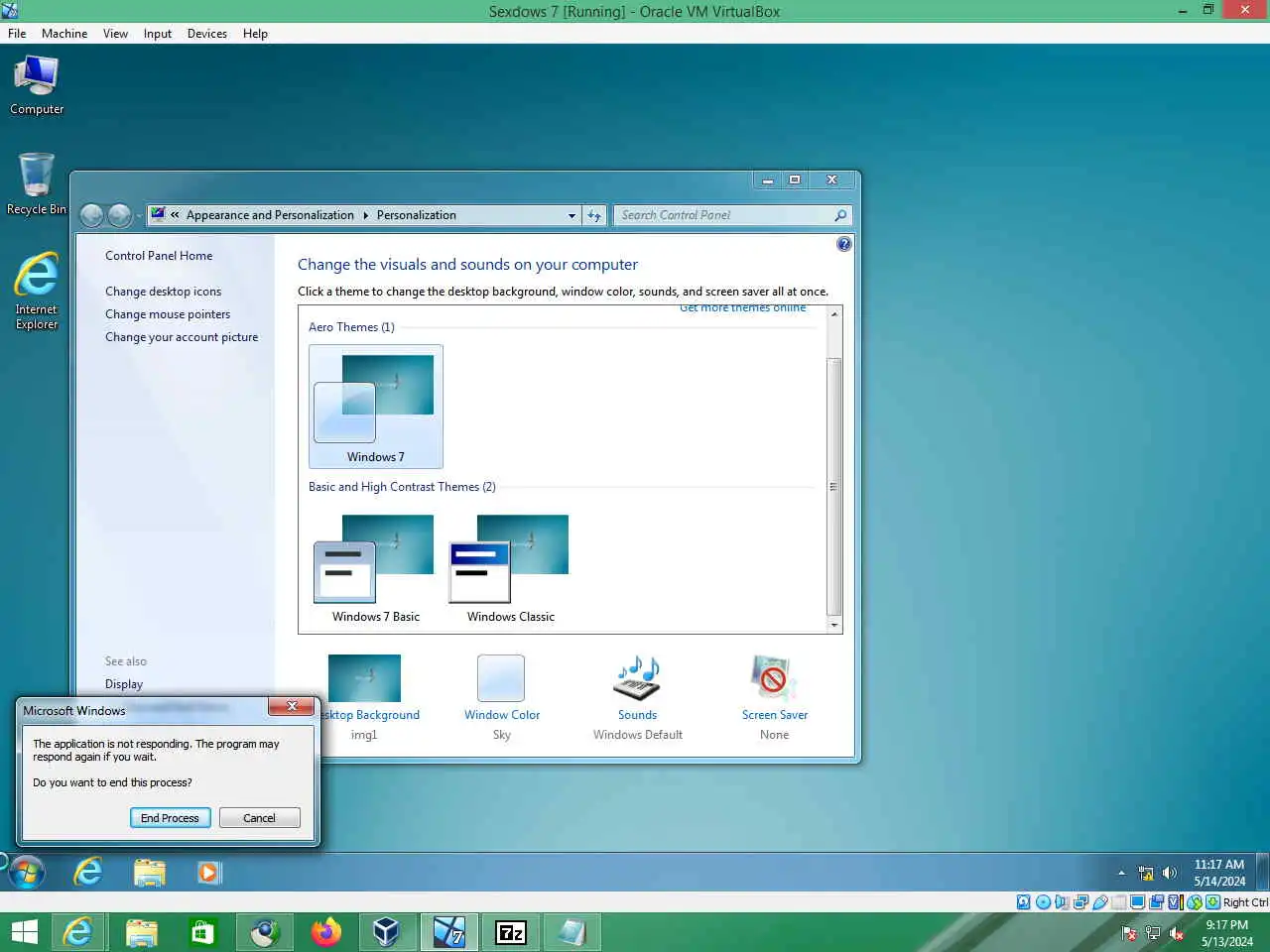Open Windows Explorer on the guest Windows 7 taskbar
1270x952 pixels.
click(149, 873)
